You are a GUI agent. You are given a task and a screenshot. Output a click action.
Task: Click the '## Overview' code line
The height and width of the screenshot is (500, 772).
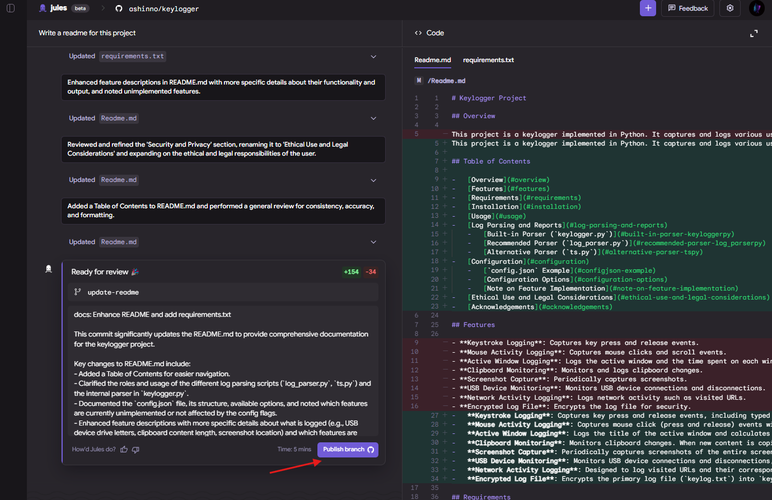pyautogui.click(x=473, y=116)
